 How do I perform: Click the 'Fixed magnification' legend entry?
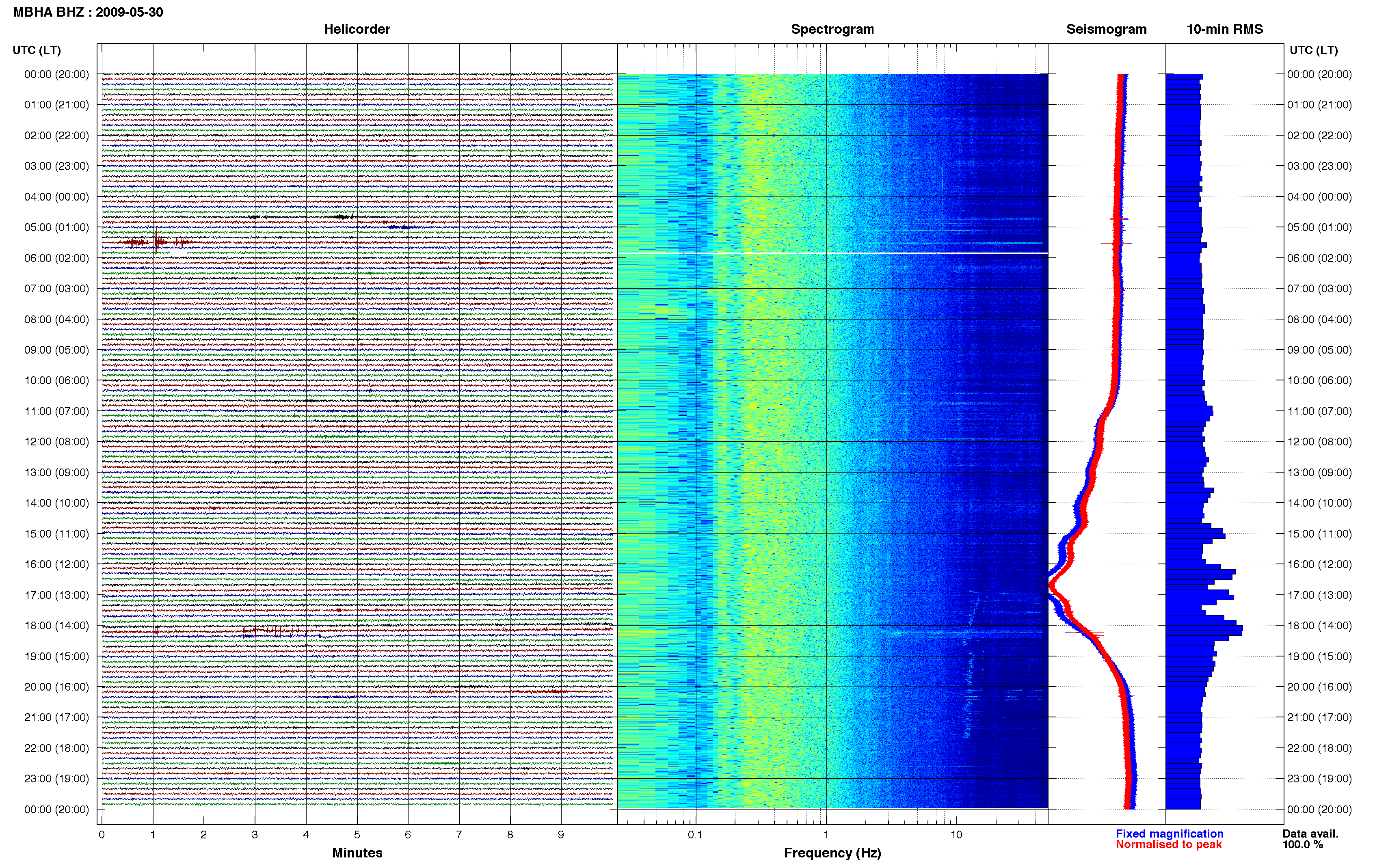coord(1169,833)
